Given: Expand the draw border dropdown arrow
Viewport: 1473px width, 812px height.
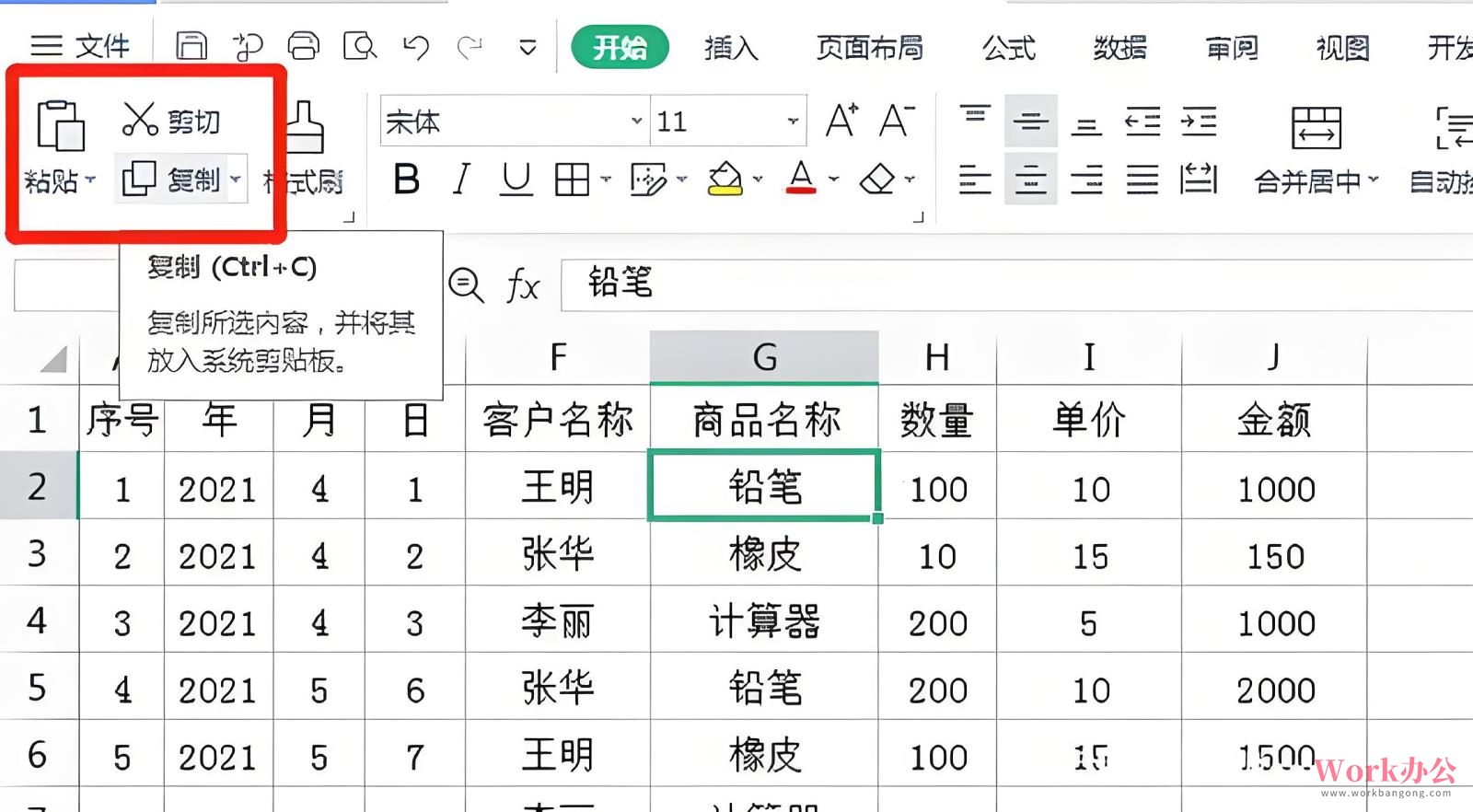Looking at the screenshot, I should (x=681, y=180).
